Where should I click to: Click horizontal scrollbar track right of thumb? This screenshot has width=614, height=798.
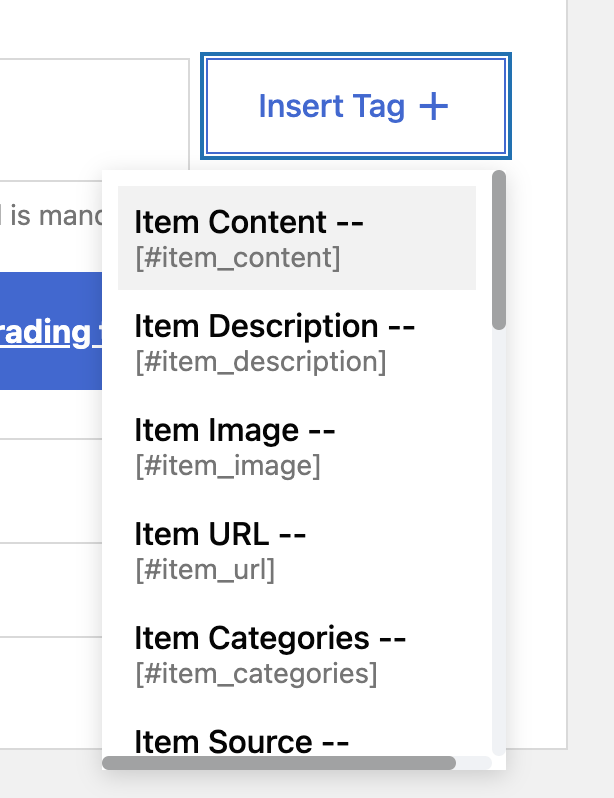(473, 763)
